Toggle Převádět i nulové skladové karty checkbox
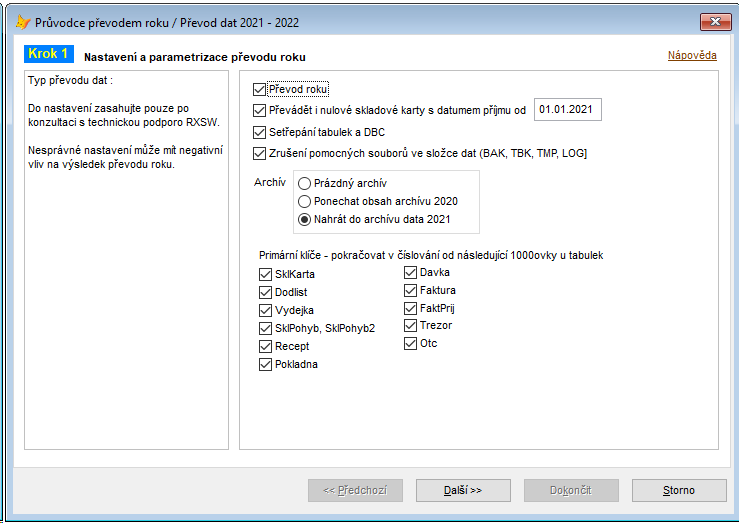The width and height of the screenshot is (739, 523). 259,110
